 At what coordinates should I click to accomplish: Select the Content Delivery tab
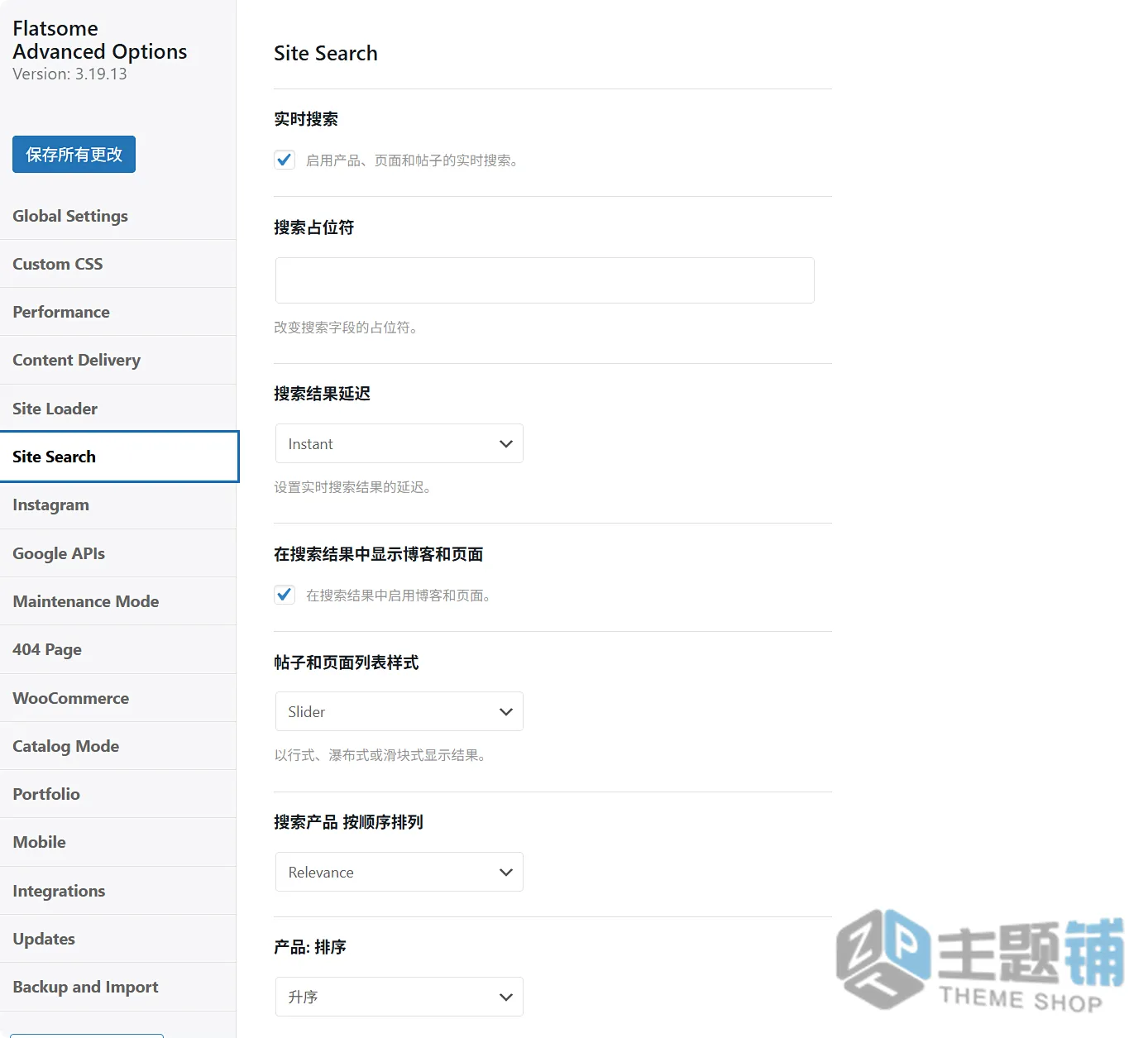point(118,360)
